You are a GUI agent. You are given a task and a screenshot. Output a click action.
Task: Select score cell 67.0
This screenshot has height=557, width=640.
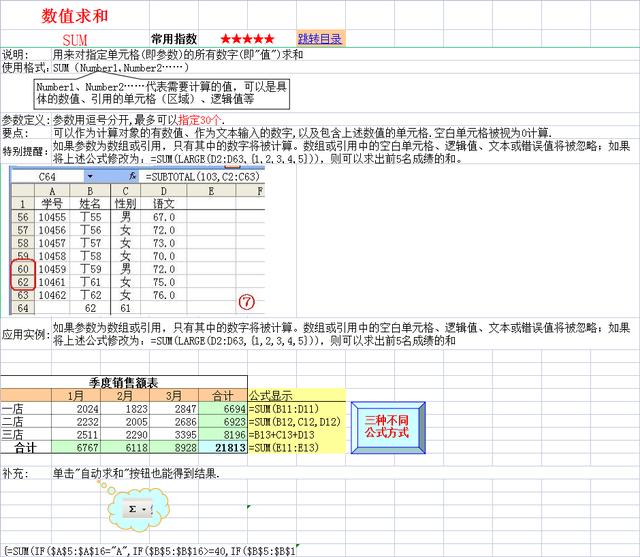(x=164, y=217)
